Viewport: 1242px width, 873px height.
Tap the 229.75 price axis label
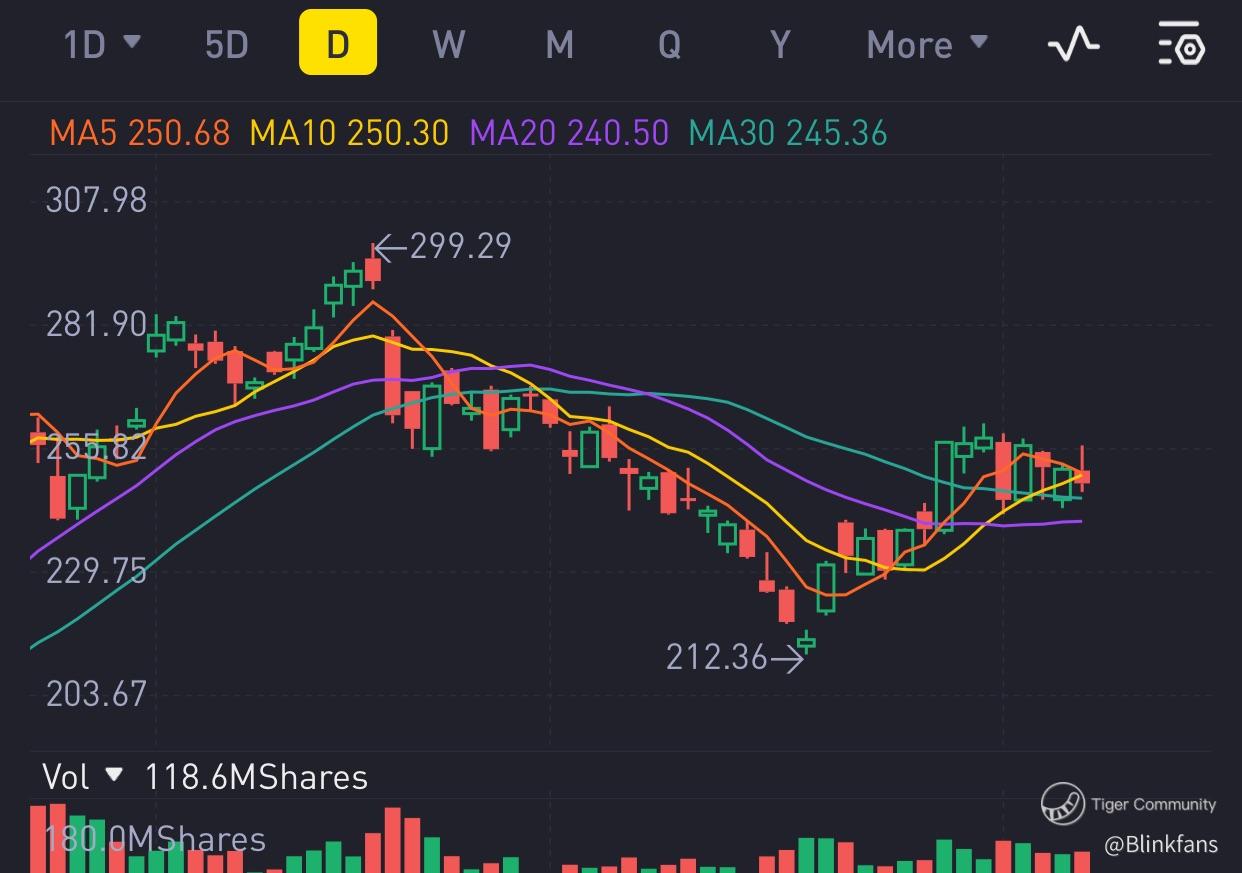click(x=96, y=571)
